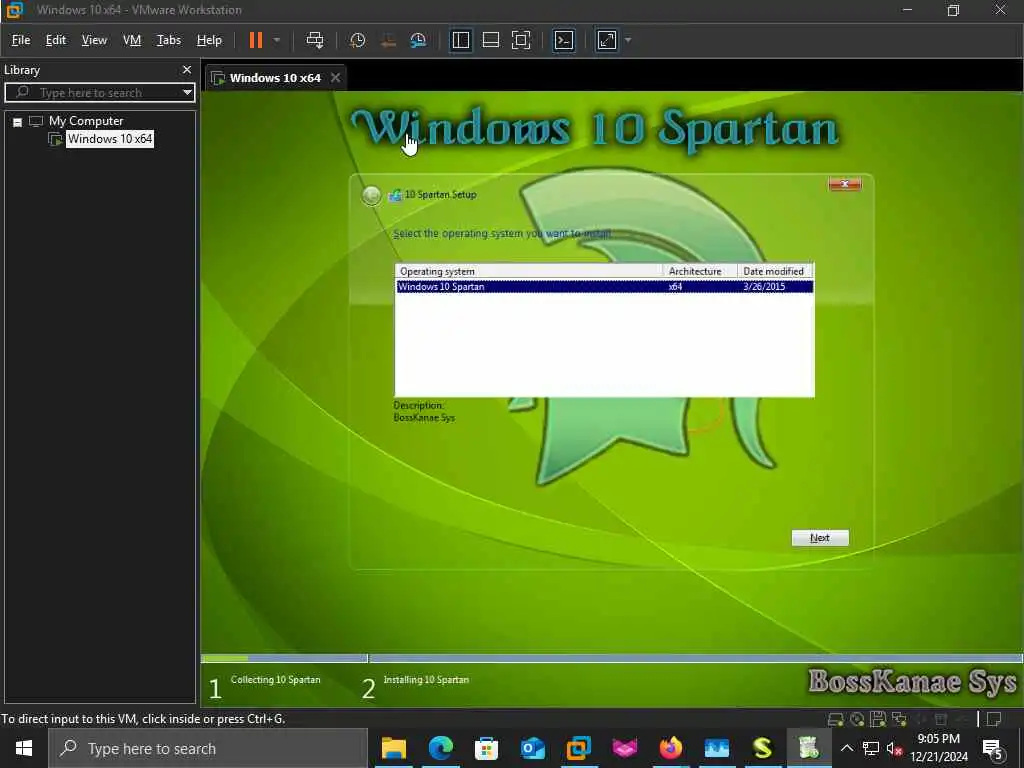Open Outlook from the taskbar

click(x=532, y=748)
